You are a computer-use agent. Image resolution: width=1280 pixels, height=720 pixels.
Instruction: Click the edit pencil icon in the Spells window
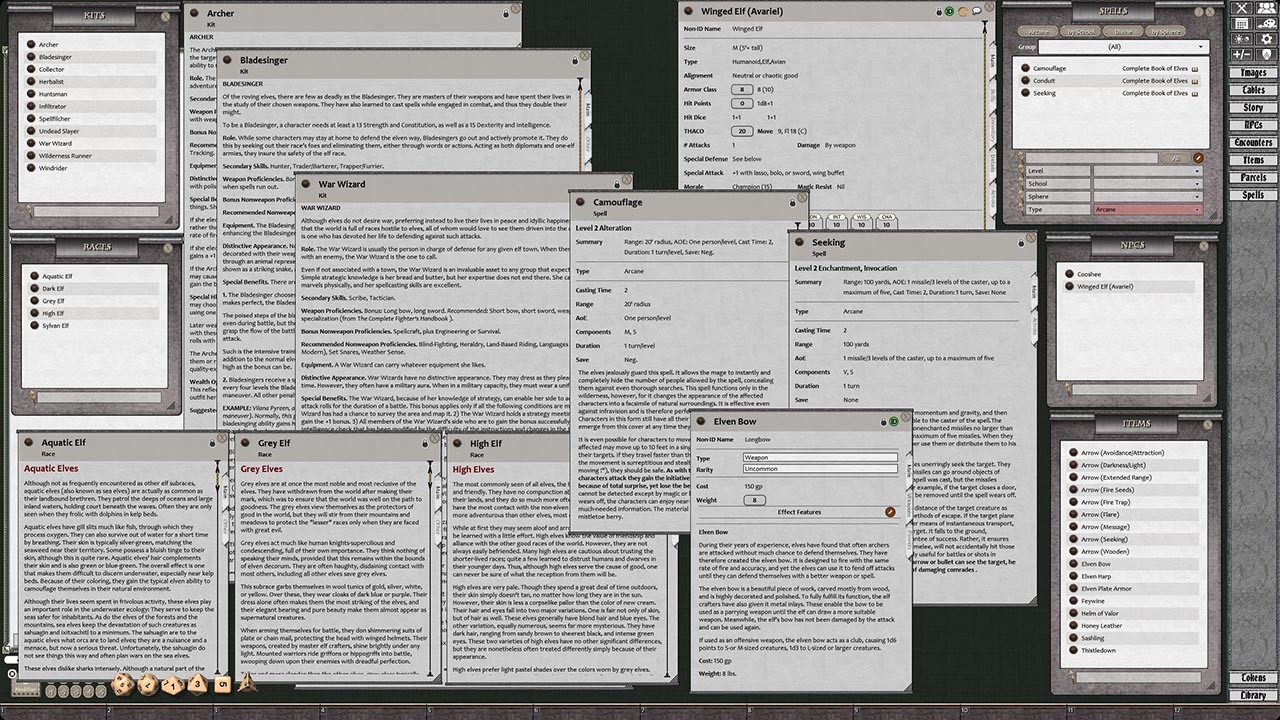point(1197,157)
